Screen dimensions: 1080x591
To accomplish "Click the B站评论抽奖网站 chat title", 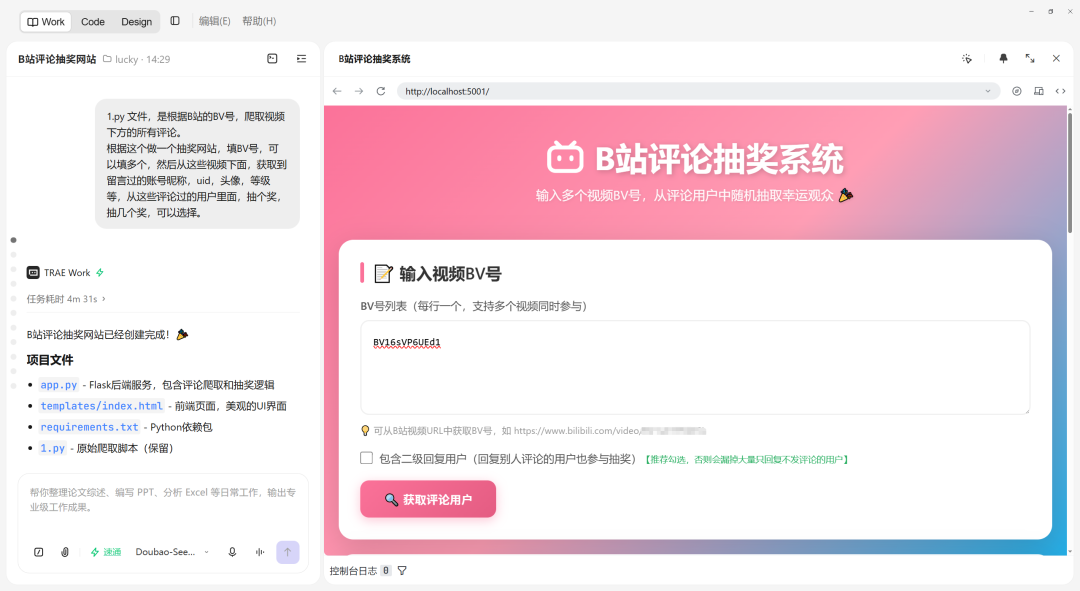I will click(57, 59).
